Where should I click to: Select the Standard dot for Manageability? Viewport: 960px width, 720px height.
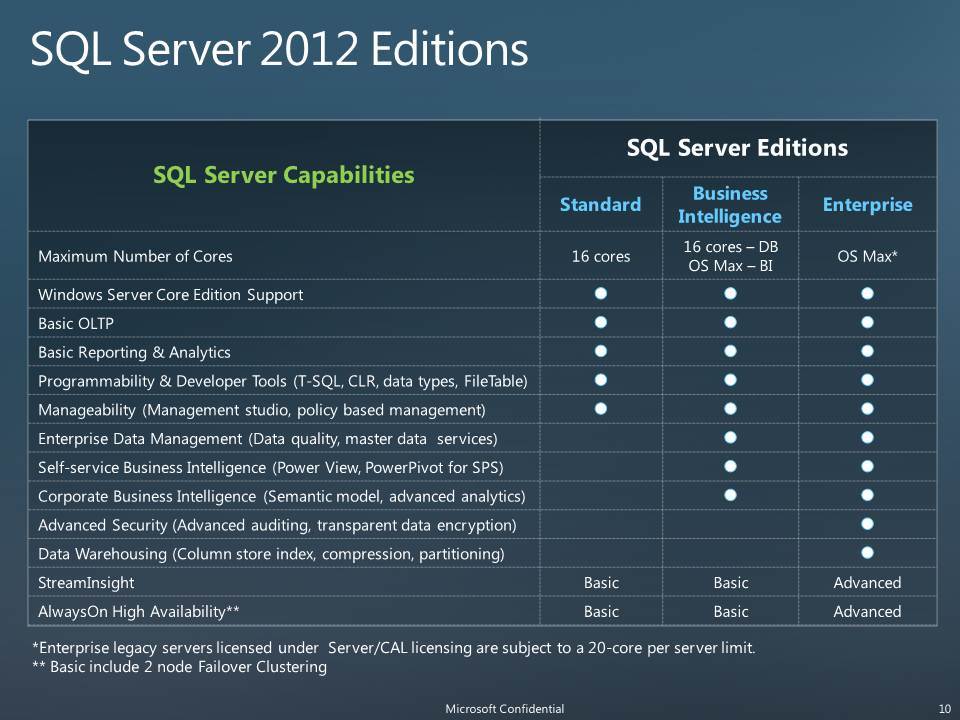click(599, 409)
